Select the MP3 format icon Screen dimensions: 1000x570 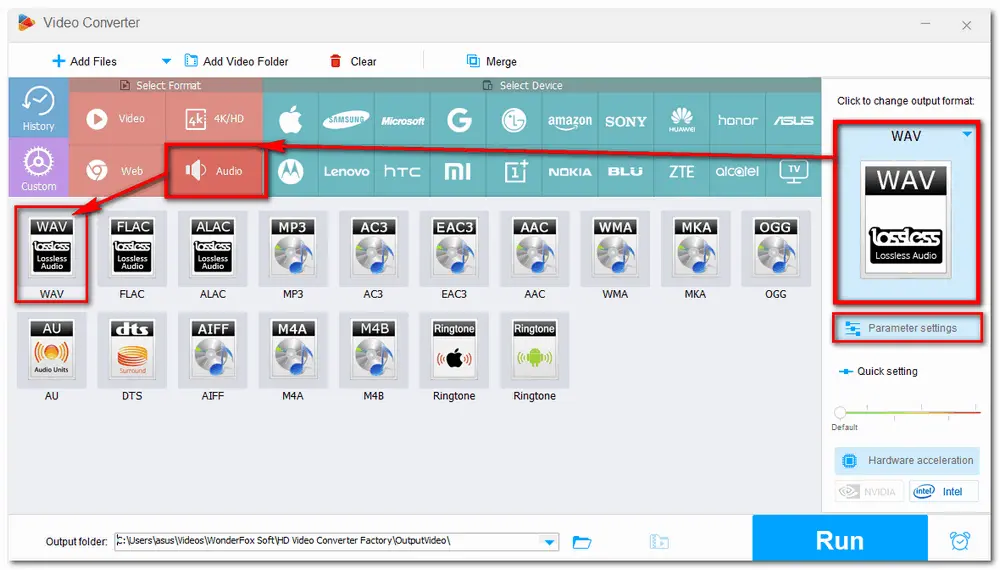click(x=293, y=249)
